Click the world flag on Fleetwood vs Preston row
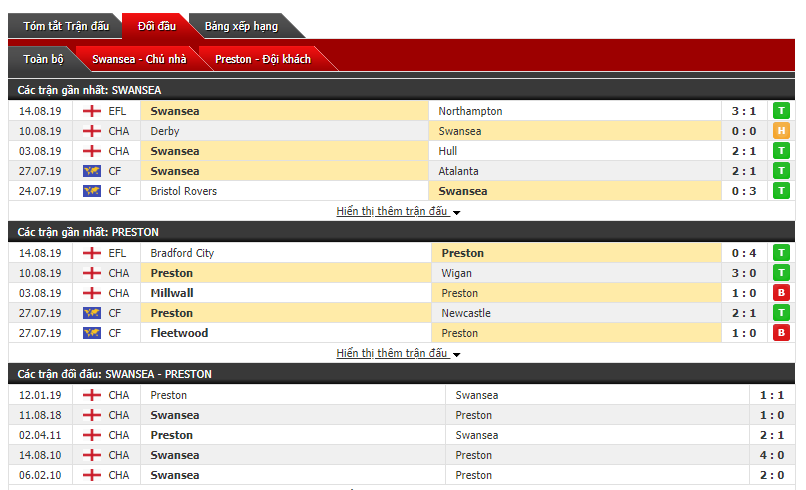The image size is (806, 490). (x=91, y=333)
